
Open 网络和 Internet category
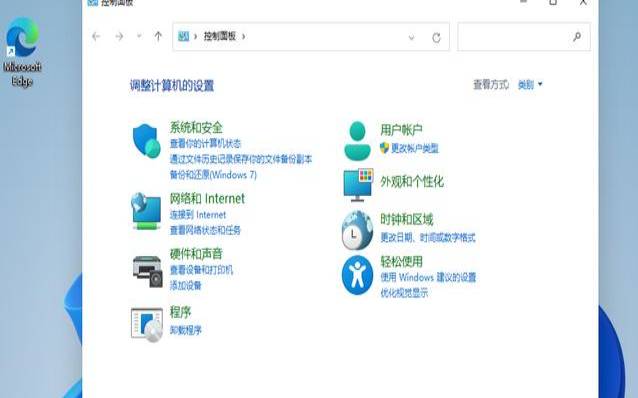click(207, 199)
